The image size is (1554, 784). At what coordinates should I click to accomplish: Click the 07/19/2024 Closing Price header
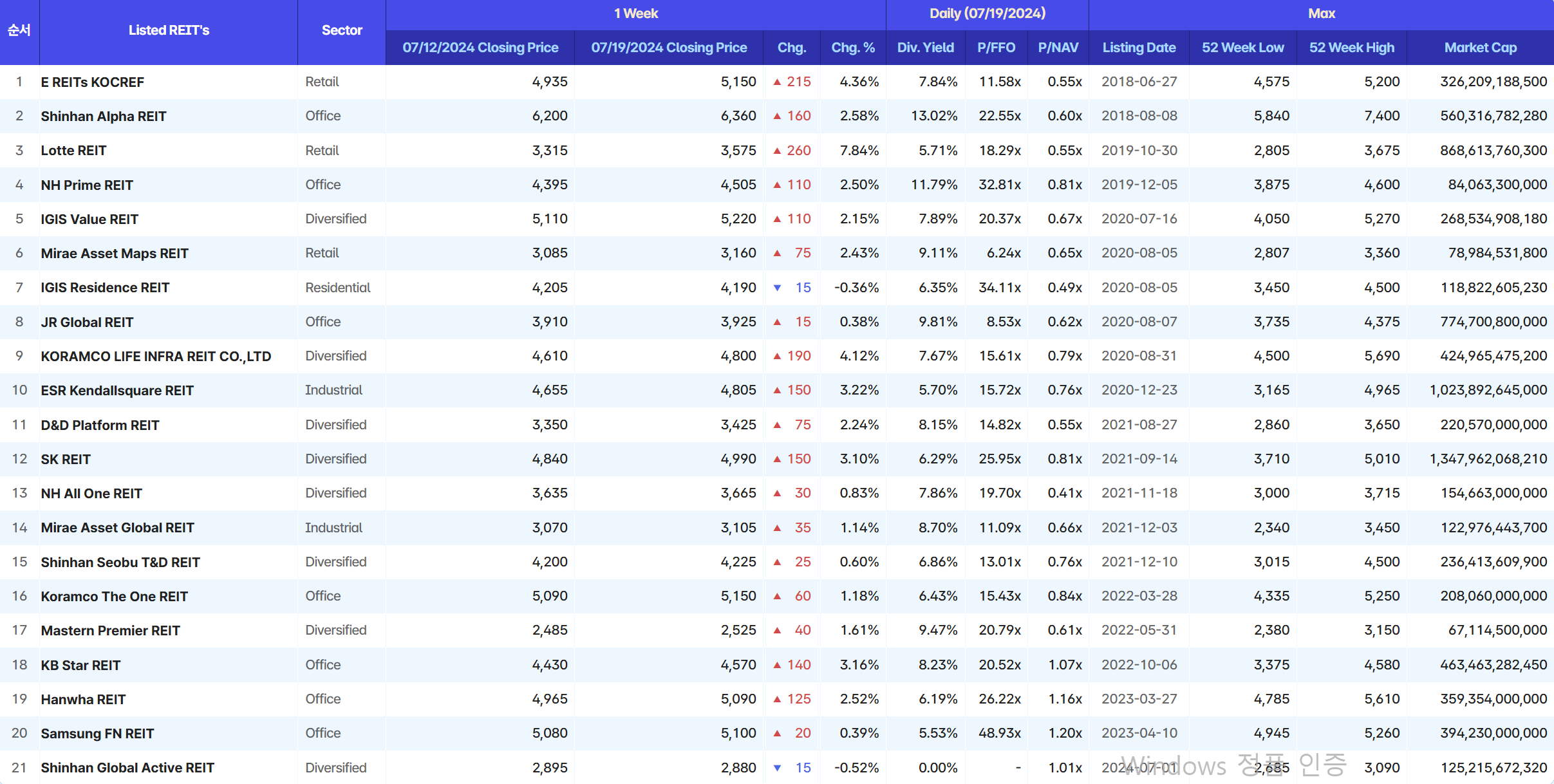pos(669,48)
